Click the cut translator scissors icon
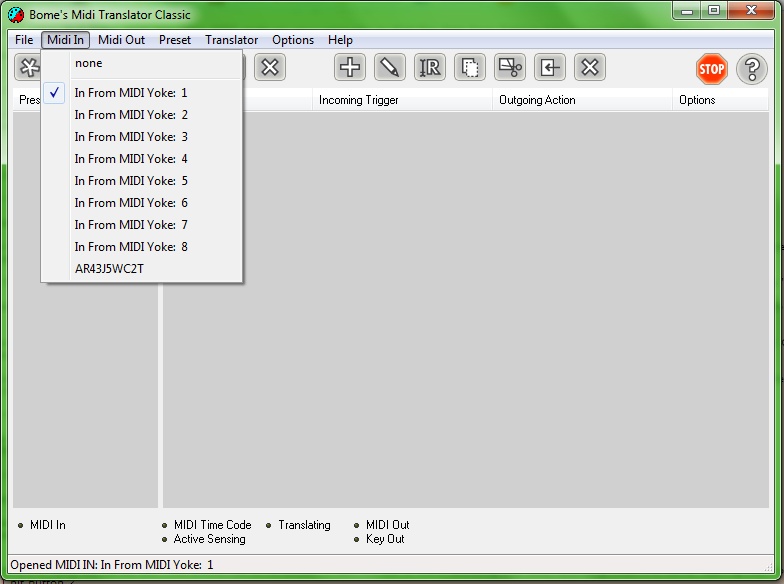This screenshot has height=584, width=784. coord(510,68)
